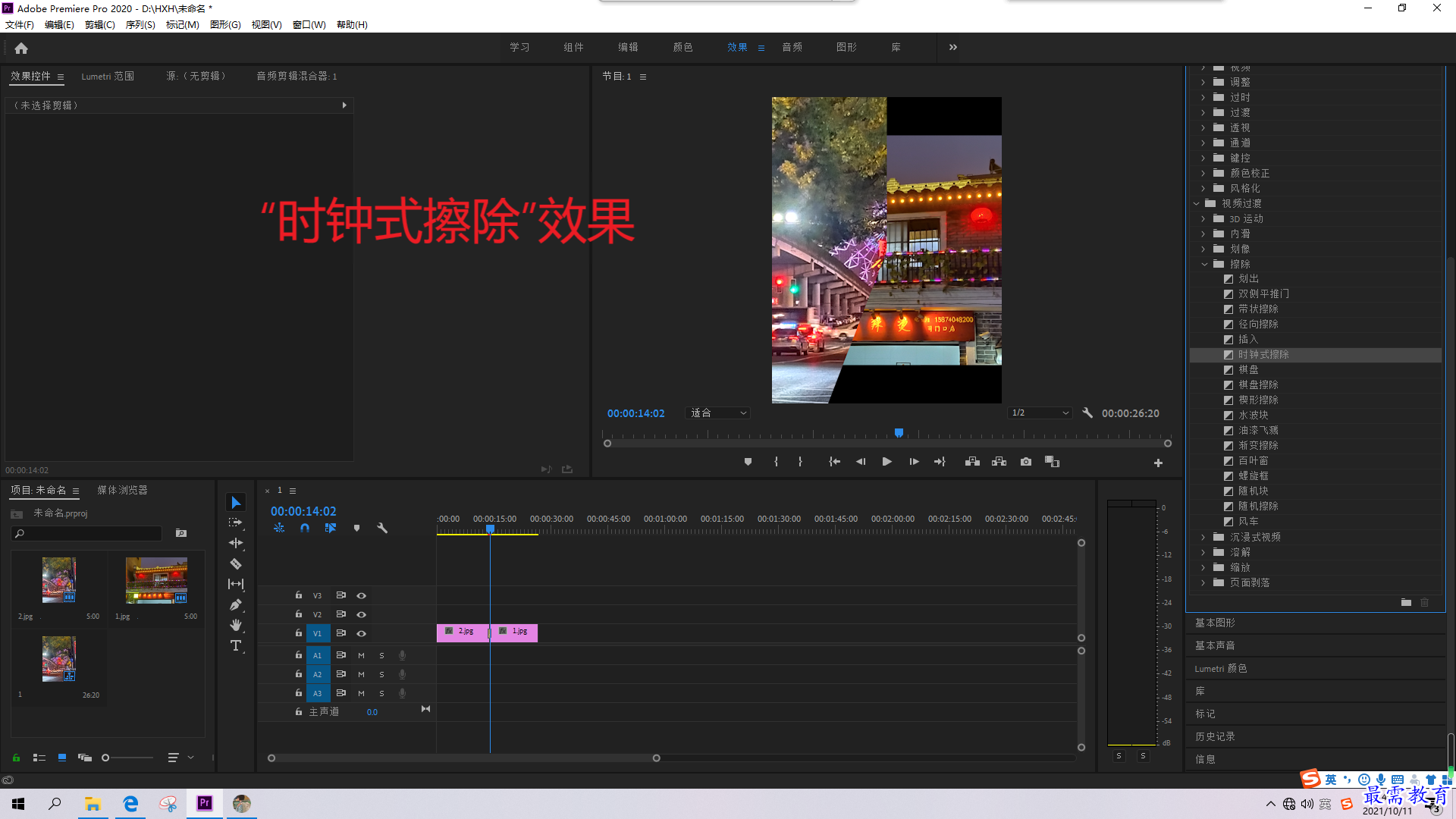Collapse the 视频过渡 folder
Image resolution: width=1456 pixels, height=819 pixels.
pos(1197,203)
